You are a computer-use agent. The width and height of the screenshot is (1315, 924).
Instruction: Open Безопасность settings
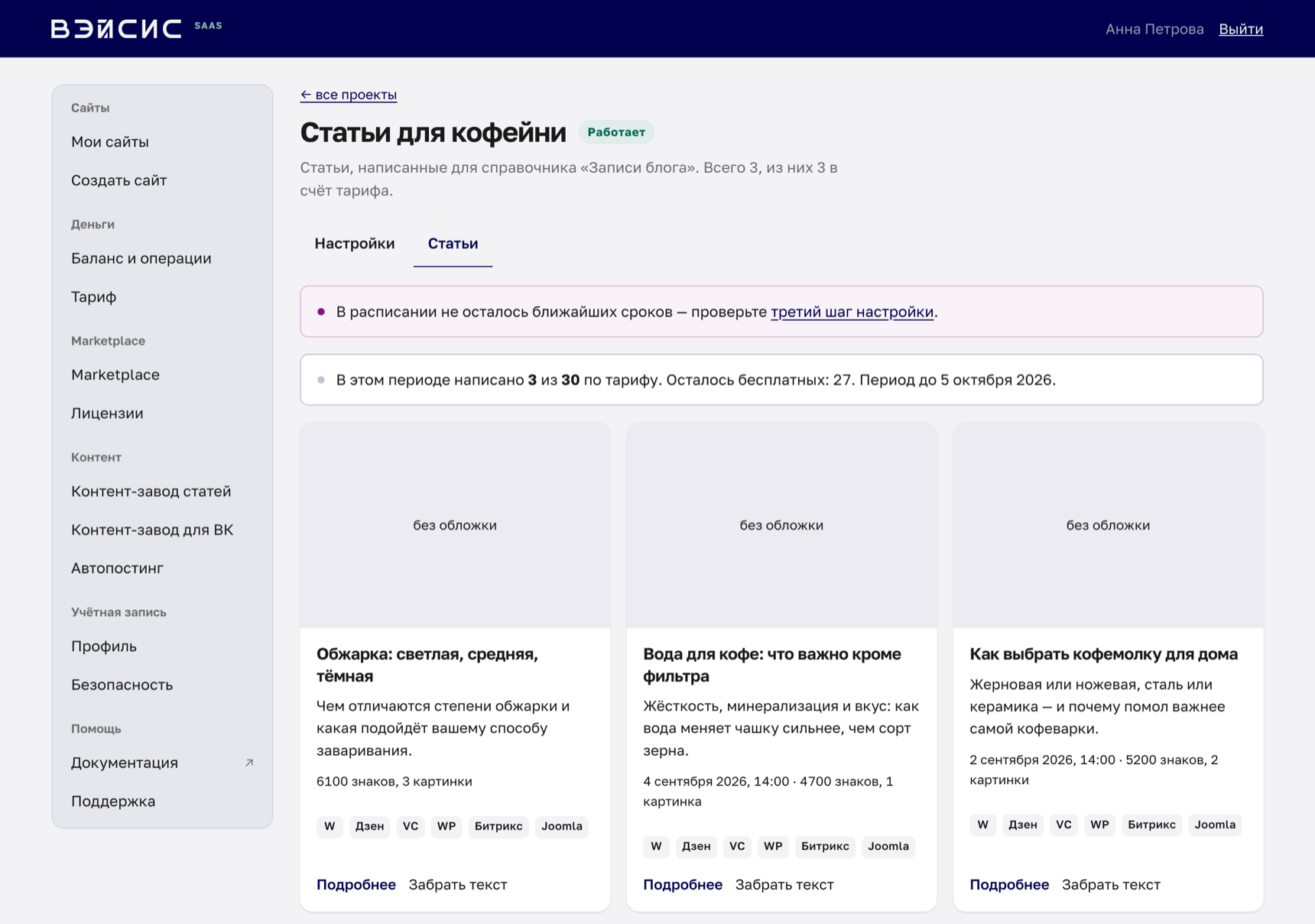[x=162, y=685]
